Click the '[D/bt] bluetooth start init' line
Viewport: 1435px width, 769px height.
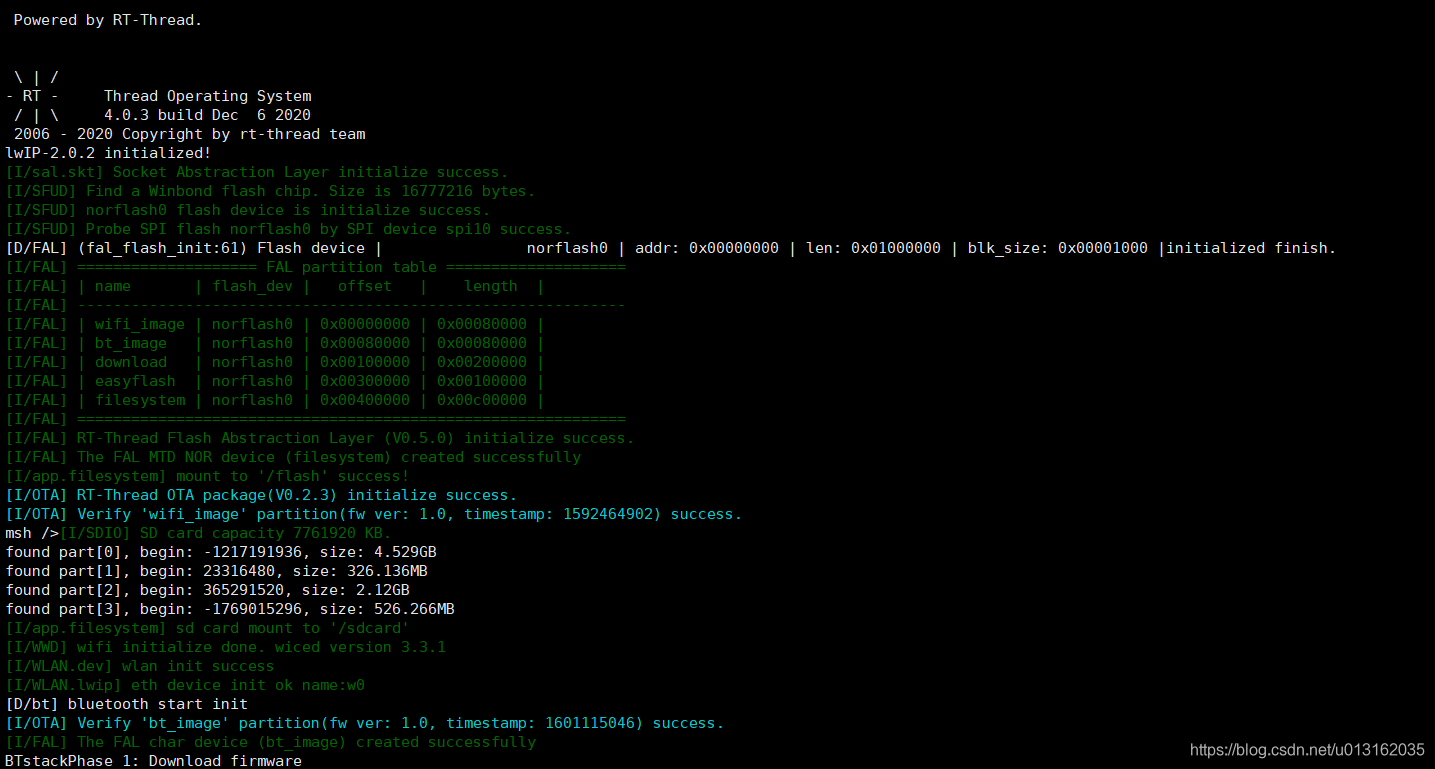pos(126,704)
